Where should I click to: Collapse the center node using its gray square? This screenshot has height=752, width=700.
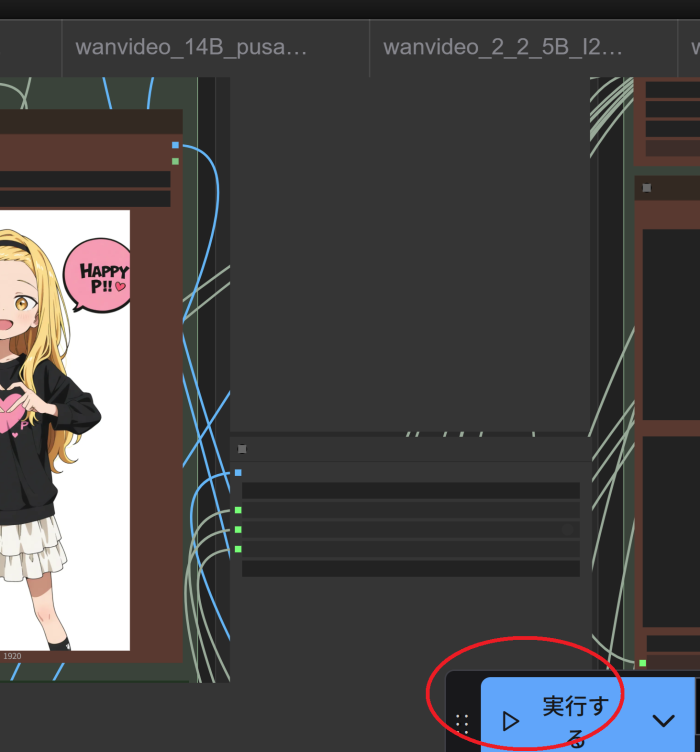point(242,449)
